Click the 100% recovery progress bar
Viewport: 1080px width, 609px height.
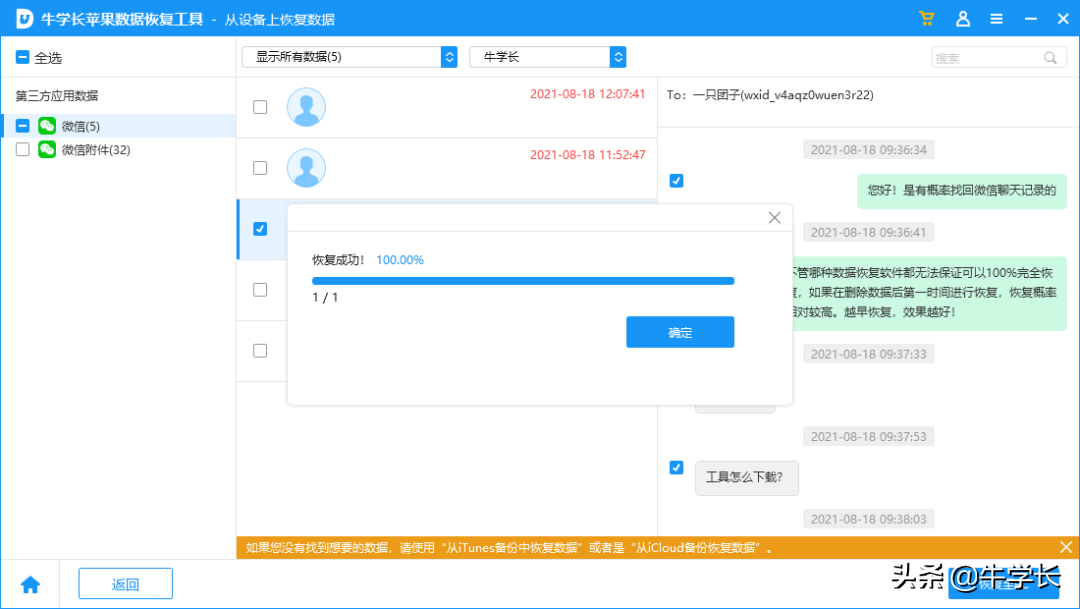coord(523,280)
